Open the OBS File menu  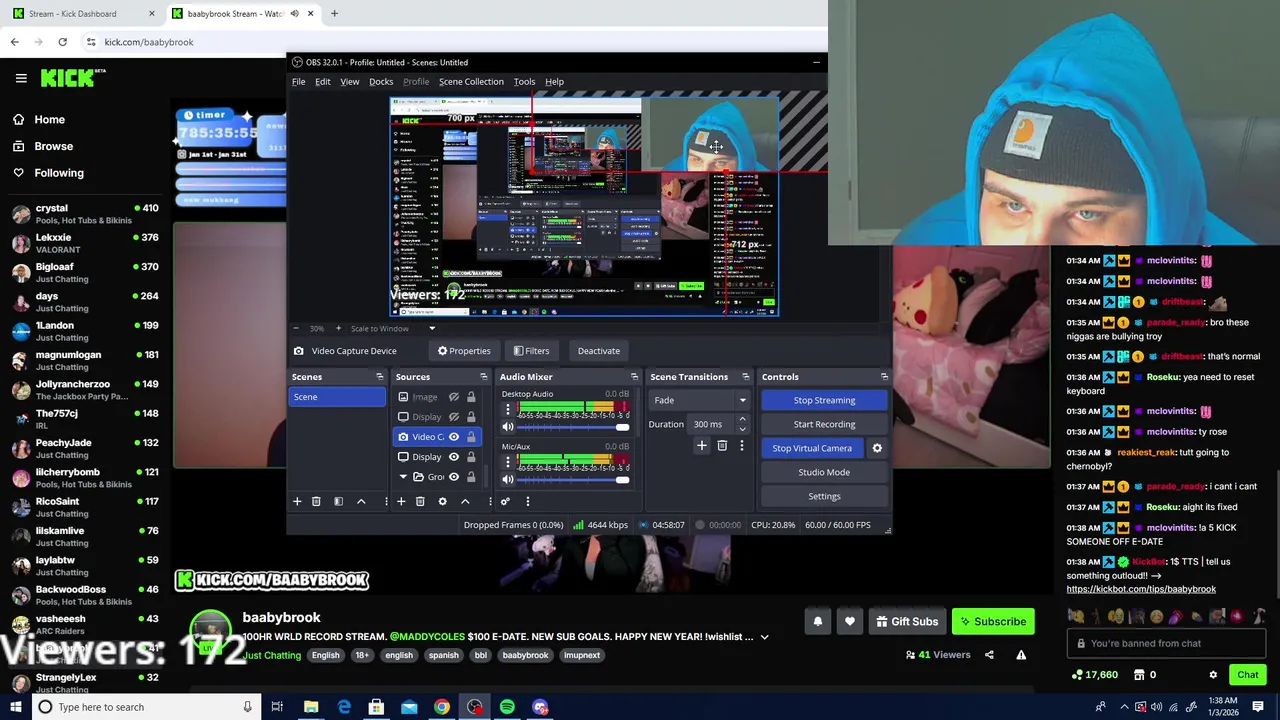point(299,82)
